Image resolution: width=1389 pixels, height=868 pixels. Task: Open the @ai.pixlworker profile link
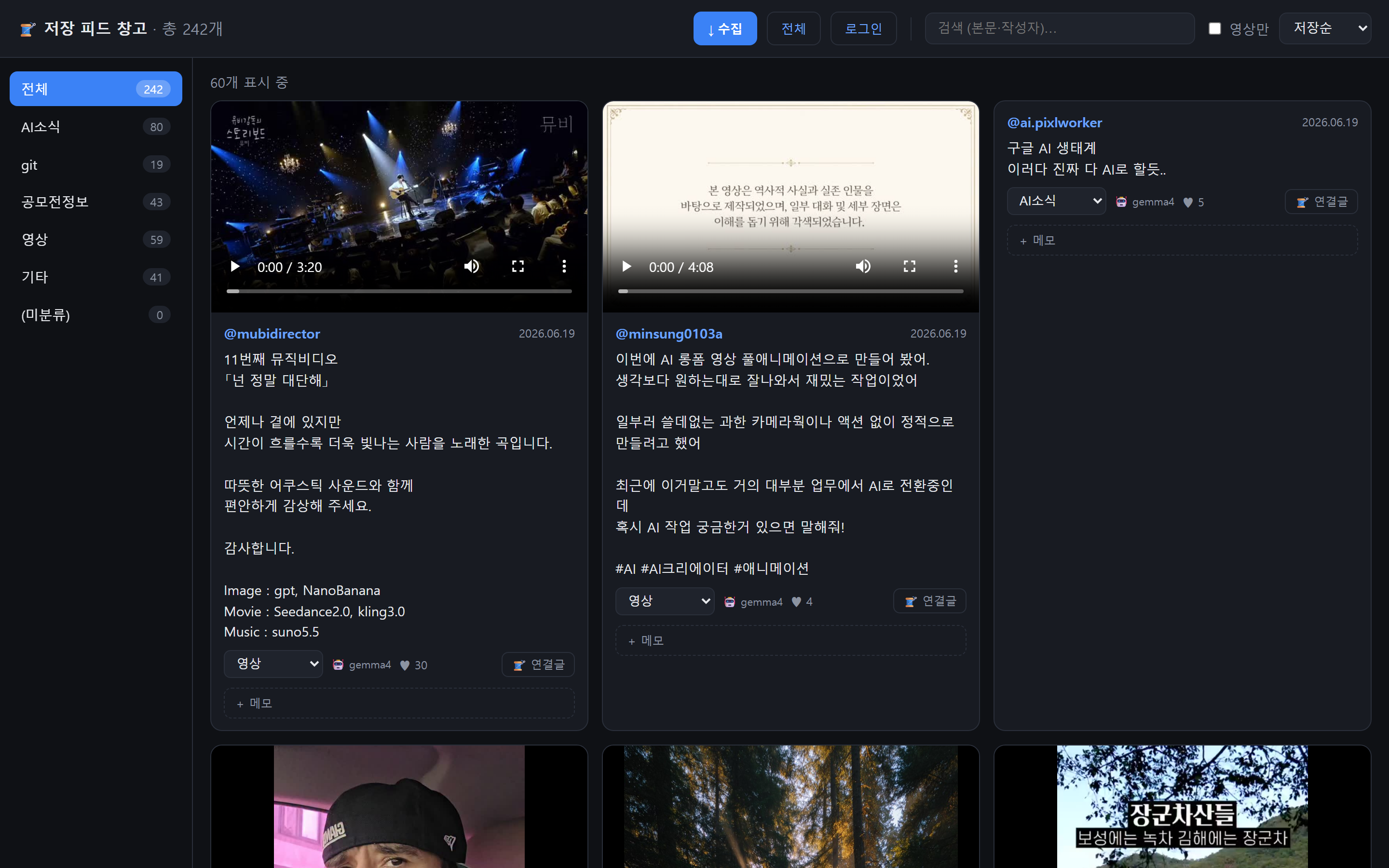tap(1054, 122)
